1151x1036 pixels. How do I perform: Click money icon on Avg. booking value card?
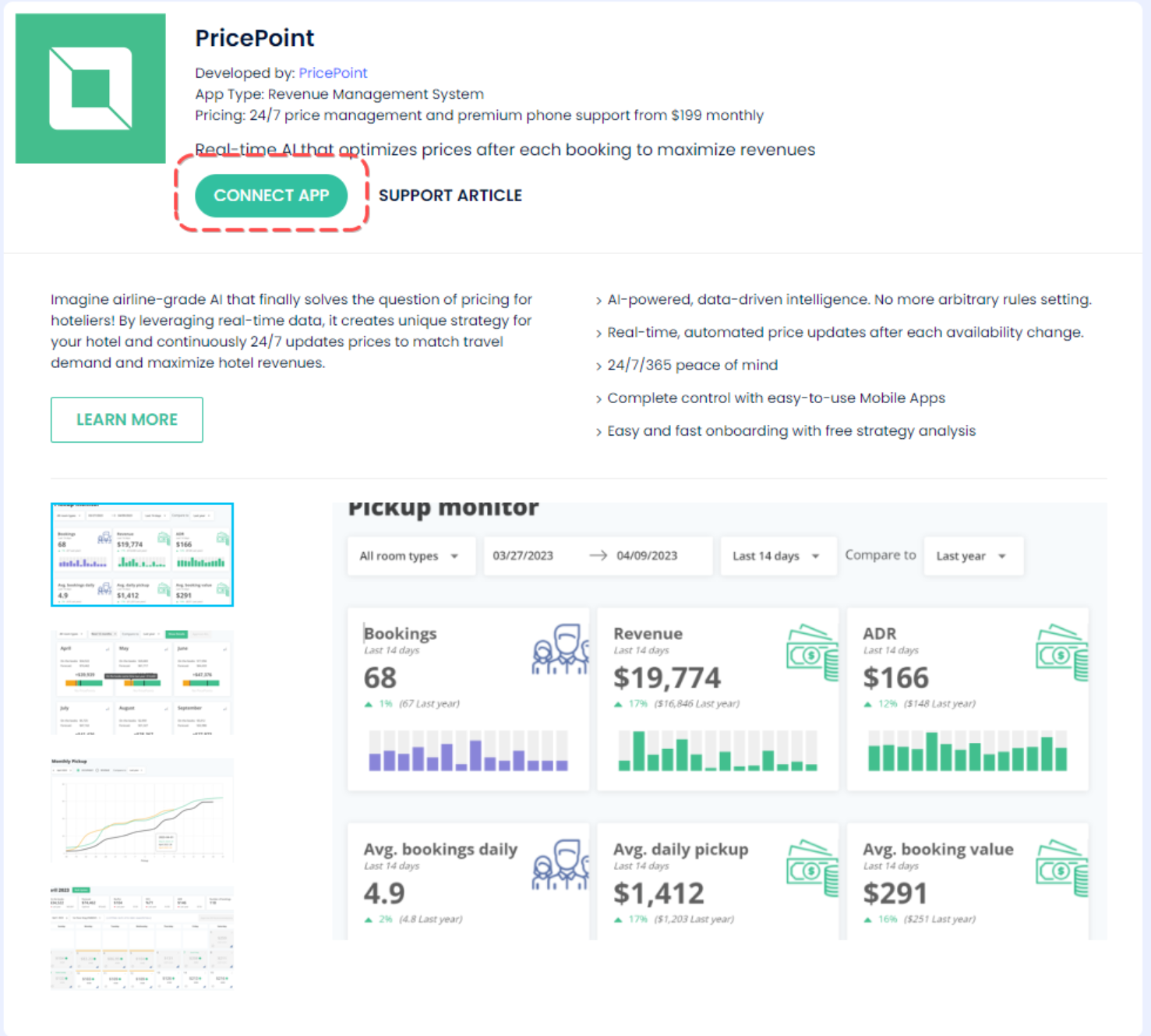click(1061, 867)
